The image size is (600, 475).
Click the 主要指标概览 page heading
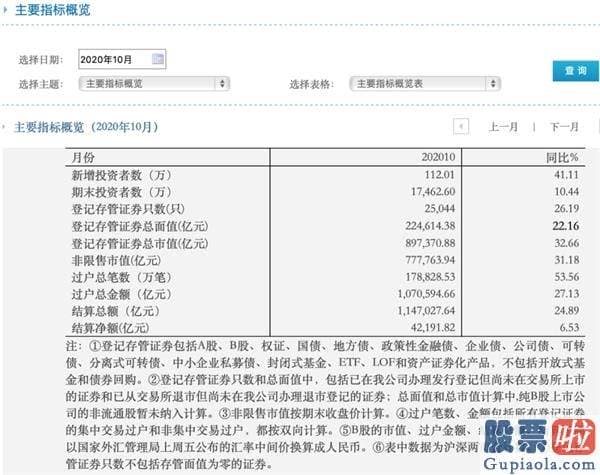(x=52, y=10)
